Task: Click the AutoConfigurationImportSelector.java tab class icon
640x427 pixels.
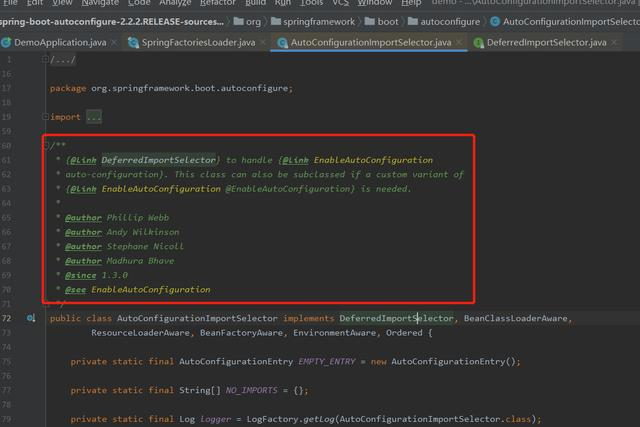Action: (x=282, y=42)
